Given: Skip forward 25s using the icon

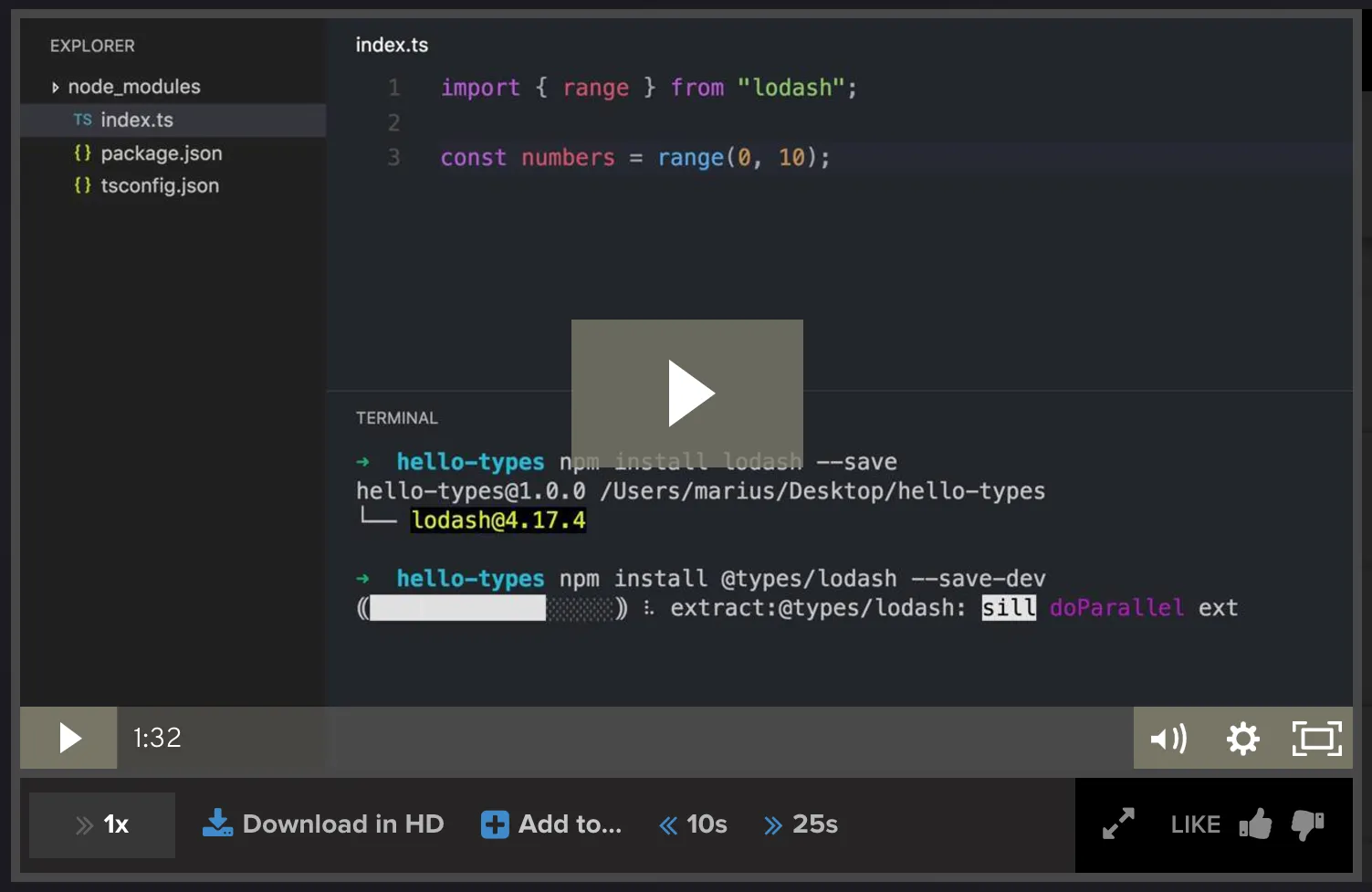Looking at the screenshot, I should (774, 824).
